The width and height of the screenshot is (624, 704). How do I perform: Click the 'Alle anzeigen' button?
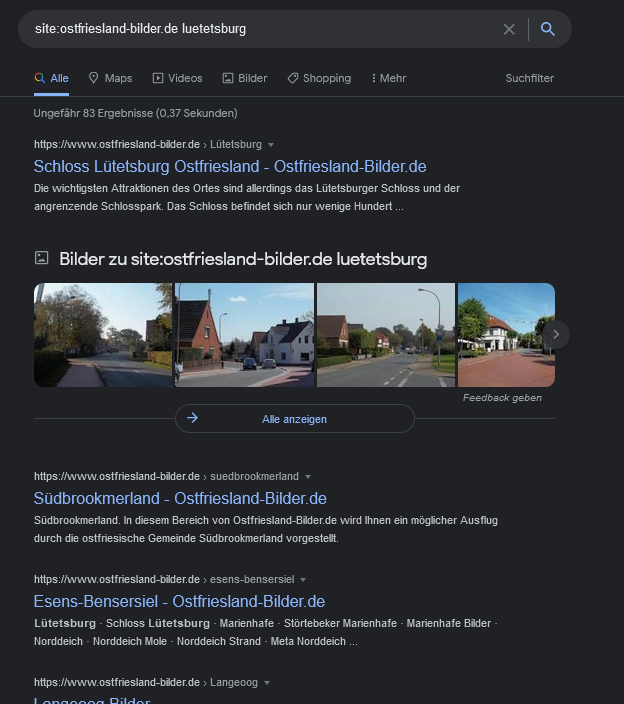click(294, 419)
